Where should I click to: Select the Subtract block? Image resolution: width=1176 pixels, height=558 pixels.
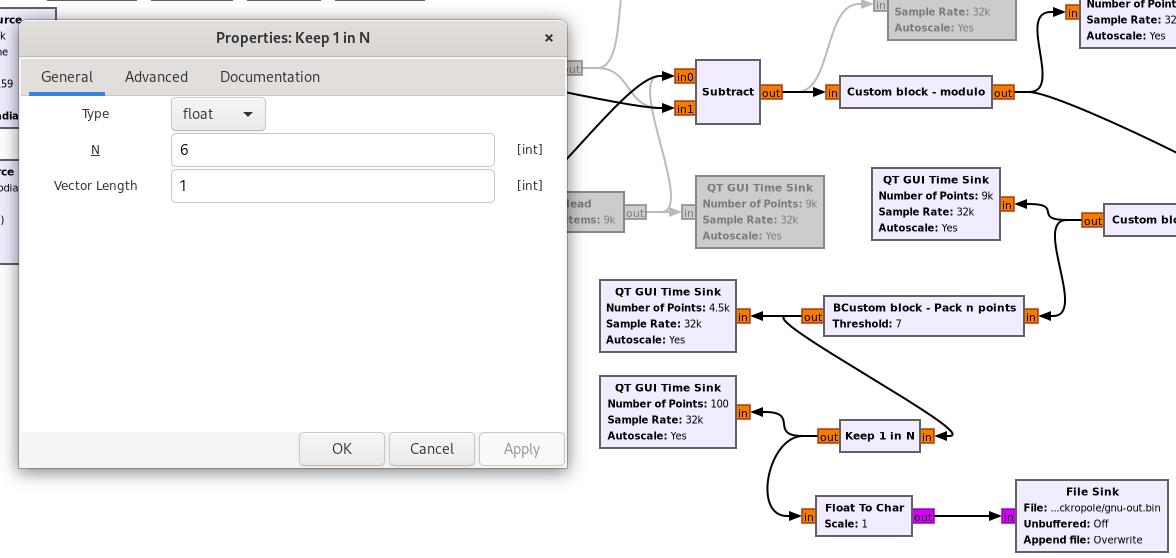coord(728,92)
